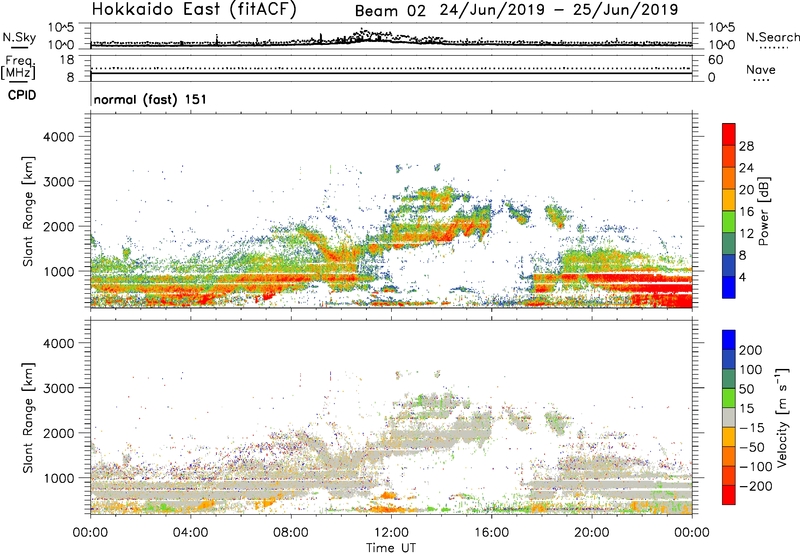Click the "Nave" legend label
800x554 pixels.
pyautogui.click(x=761, y=69)
